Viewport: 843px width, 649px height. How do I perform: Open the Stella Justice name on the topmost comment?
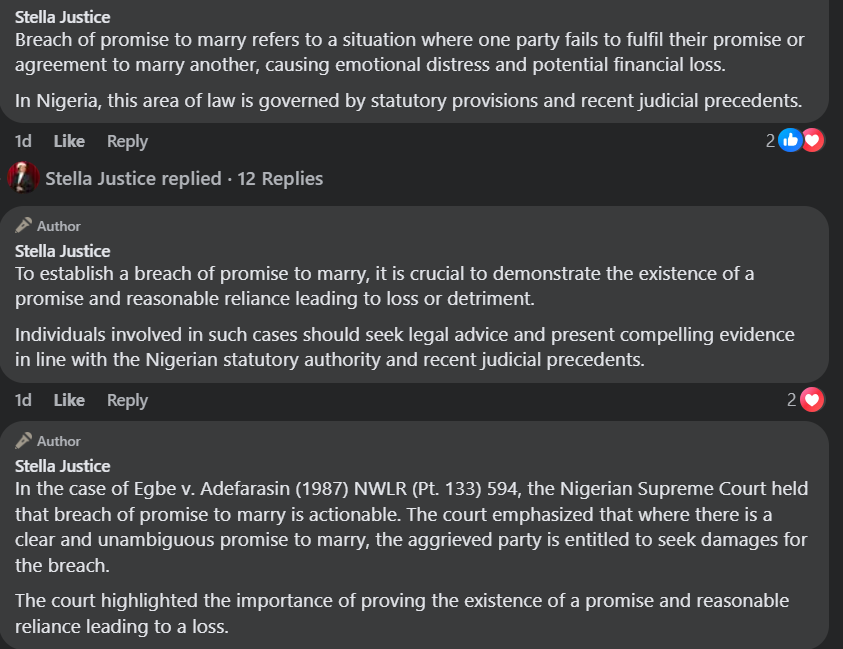point(62,17)
